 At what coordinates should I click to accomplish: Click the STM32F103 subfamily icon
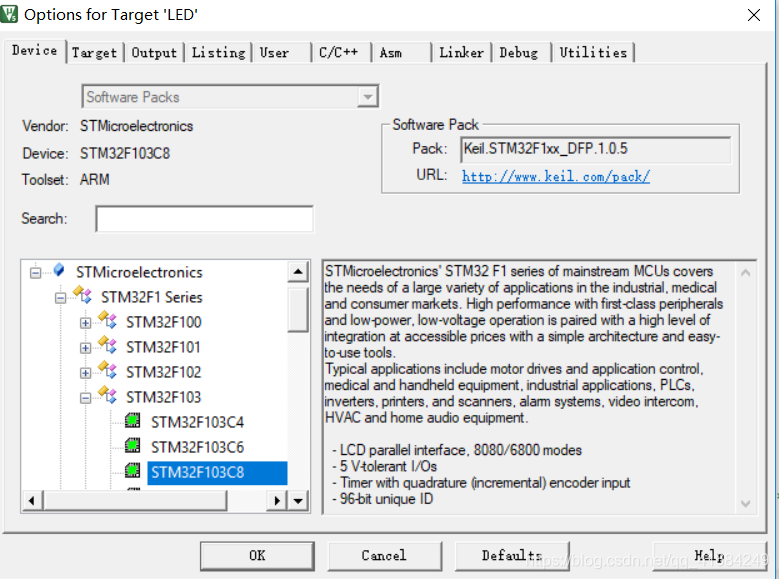coord(107,395)
